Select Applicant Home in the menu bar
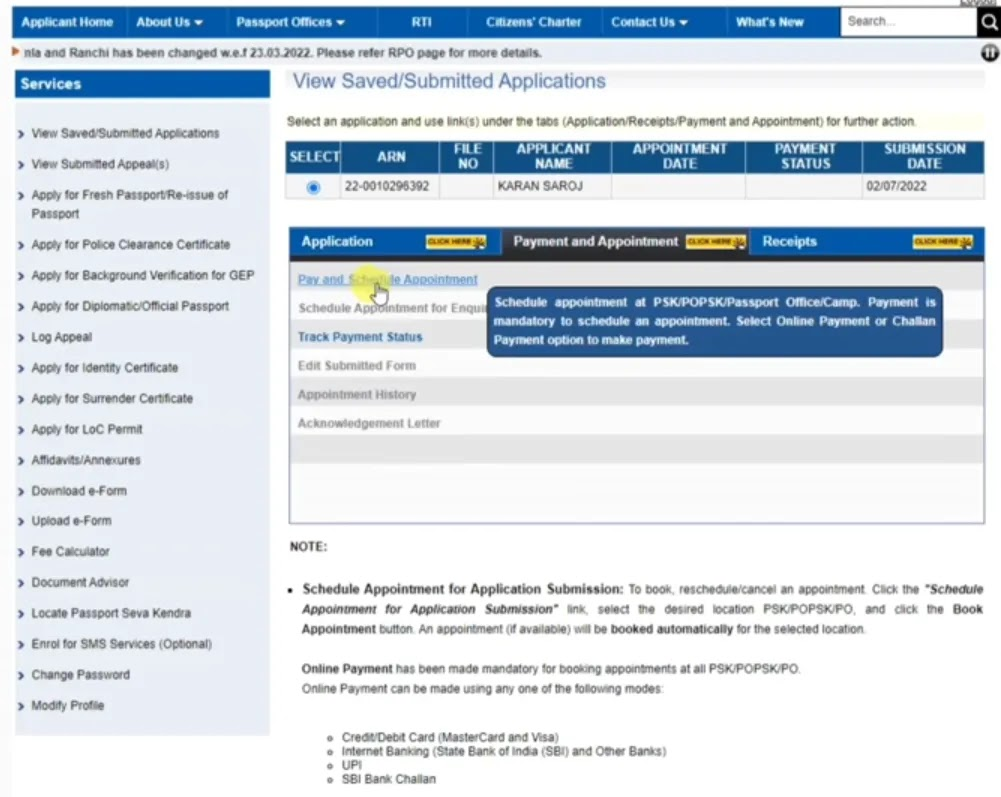This screenshot has width=1001, height=797. click(67, 21)
